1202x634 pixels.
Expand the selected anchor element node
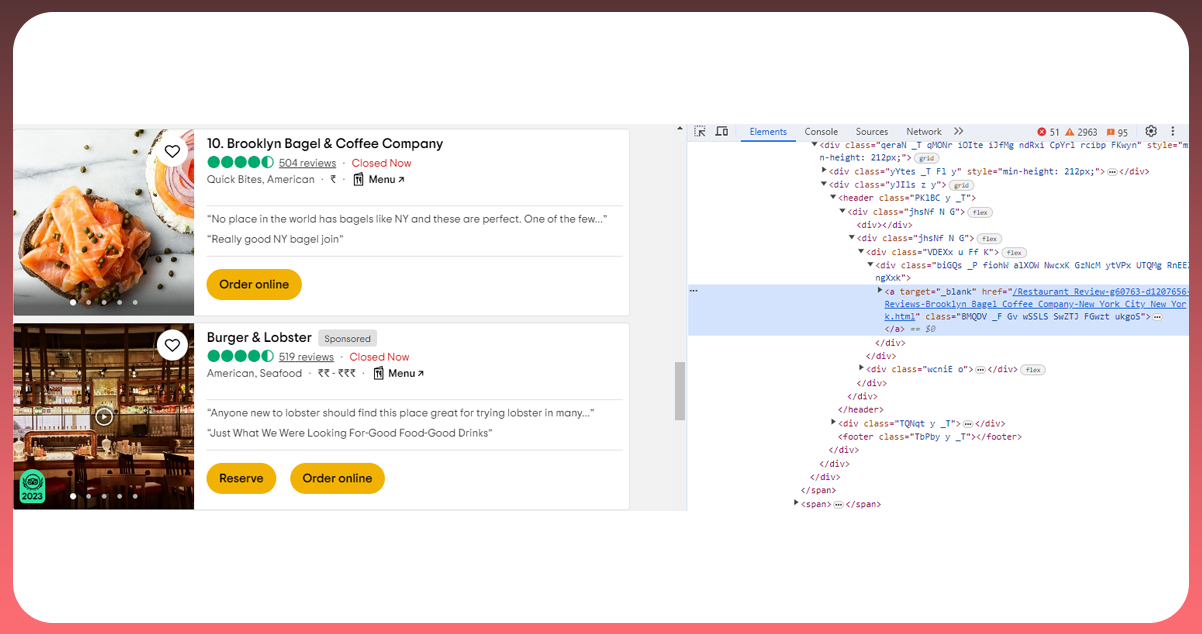(880, 290)
